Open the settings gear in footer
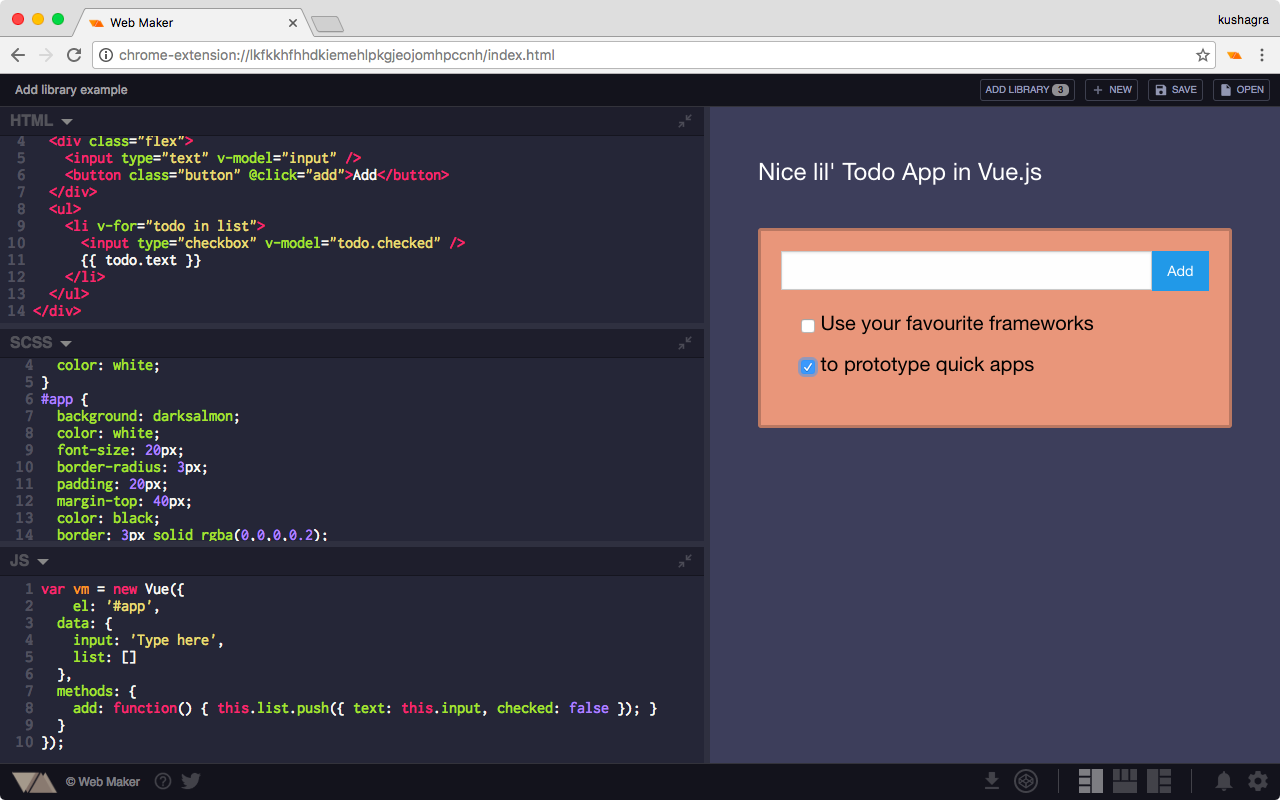Viewport: 1280px width, 800px height. click(1257, 781)
